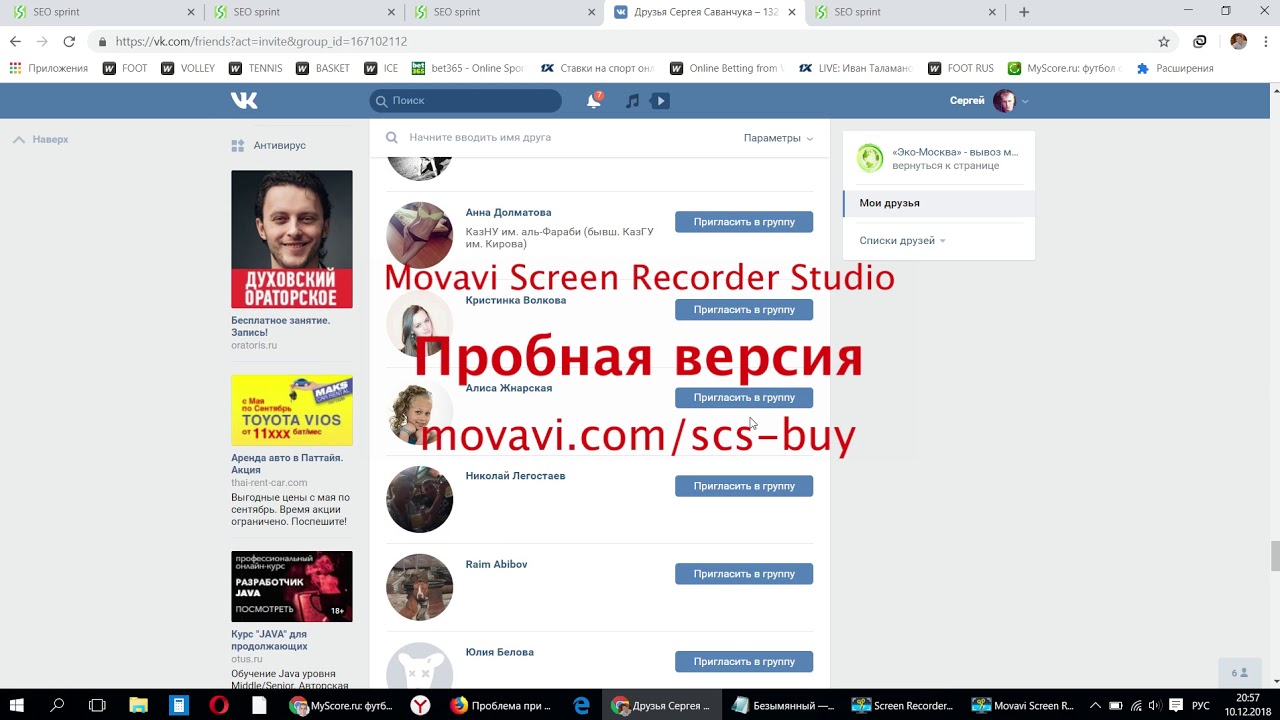Click the Антивирус grid icon
Screen dimensions: 1280x720
[238, 146]
